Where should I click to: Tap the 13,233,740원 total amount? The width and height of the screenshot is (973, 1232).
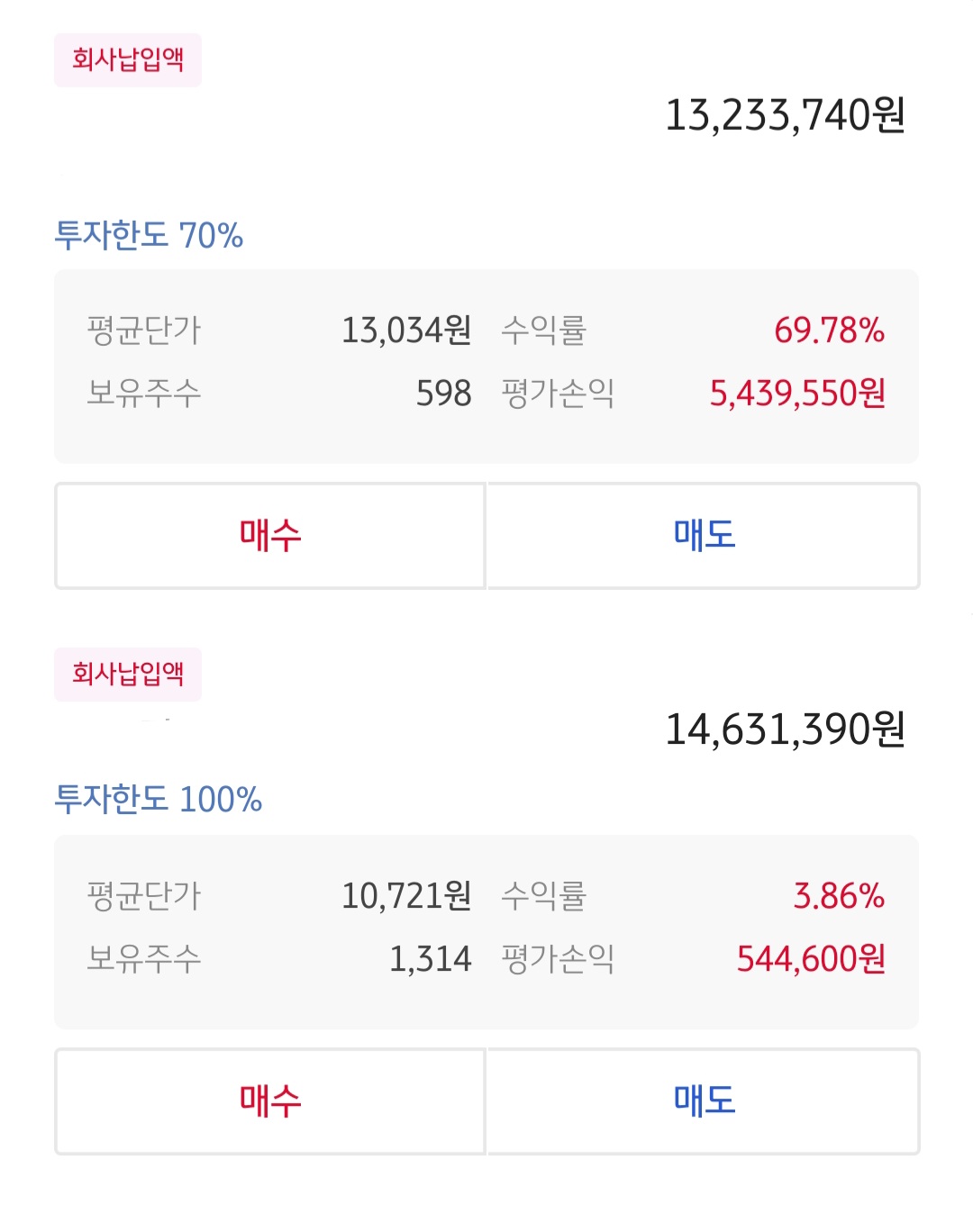point(785,115)
